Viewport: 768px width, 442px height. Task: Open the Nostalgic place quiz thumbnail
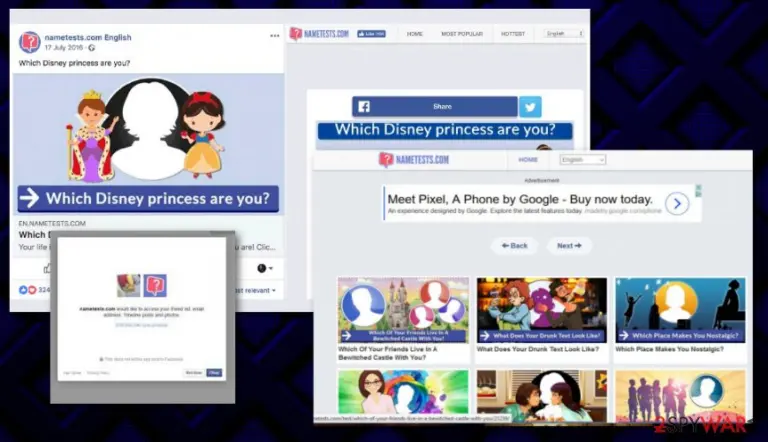point(680,310)
